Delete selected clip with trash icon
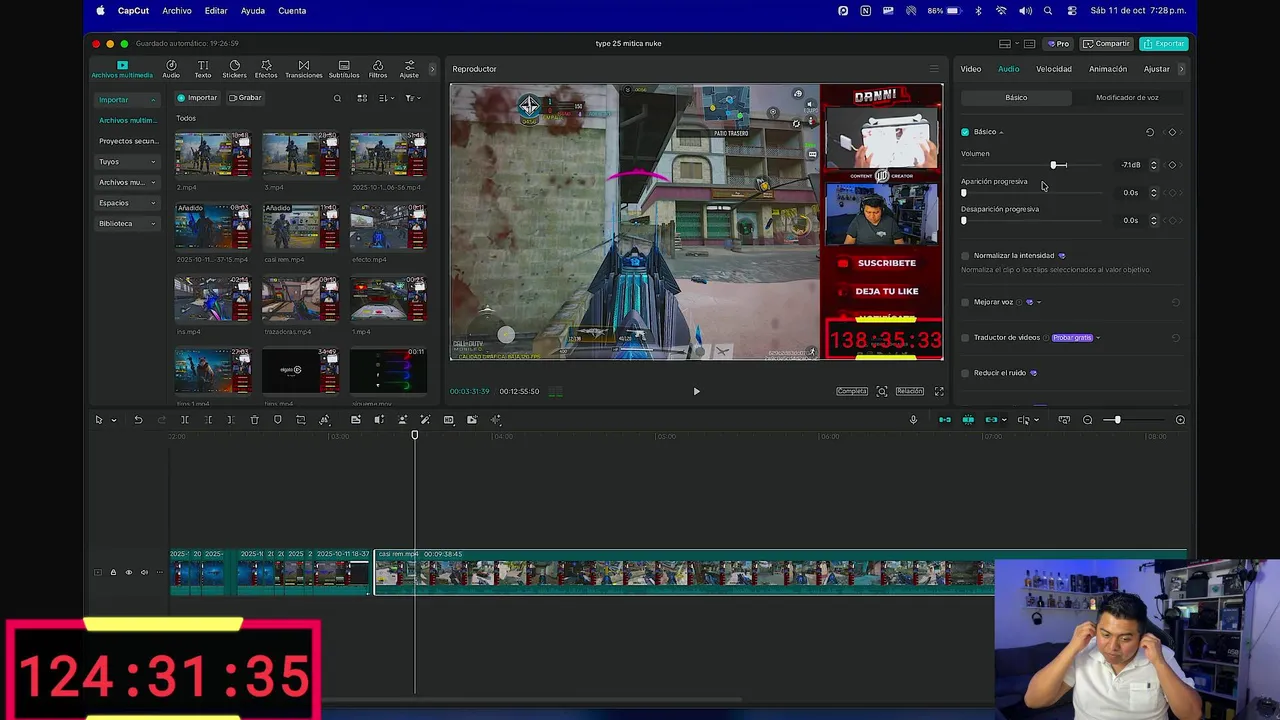Image resolution: width=1280 pixels, height=720 pixels. point(254,420)
